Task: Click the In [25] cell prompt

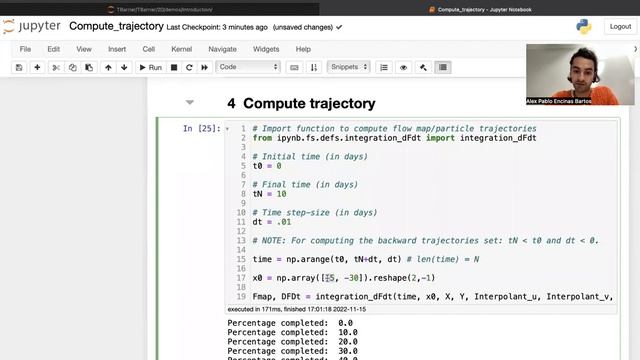Action: point(201,129)
